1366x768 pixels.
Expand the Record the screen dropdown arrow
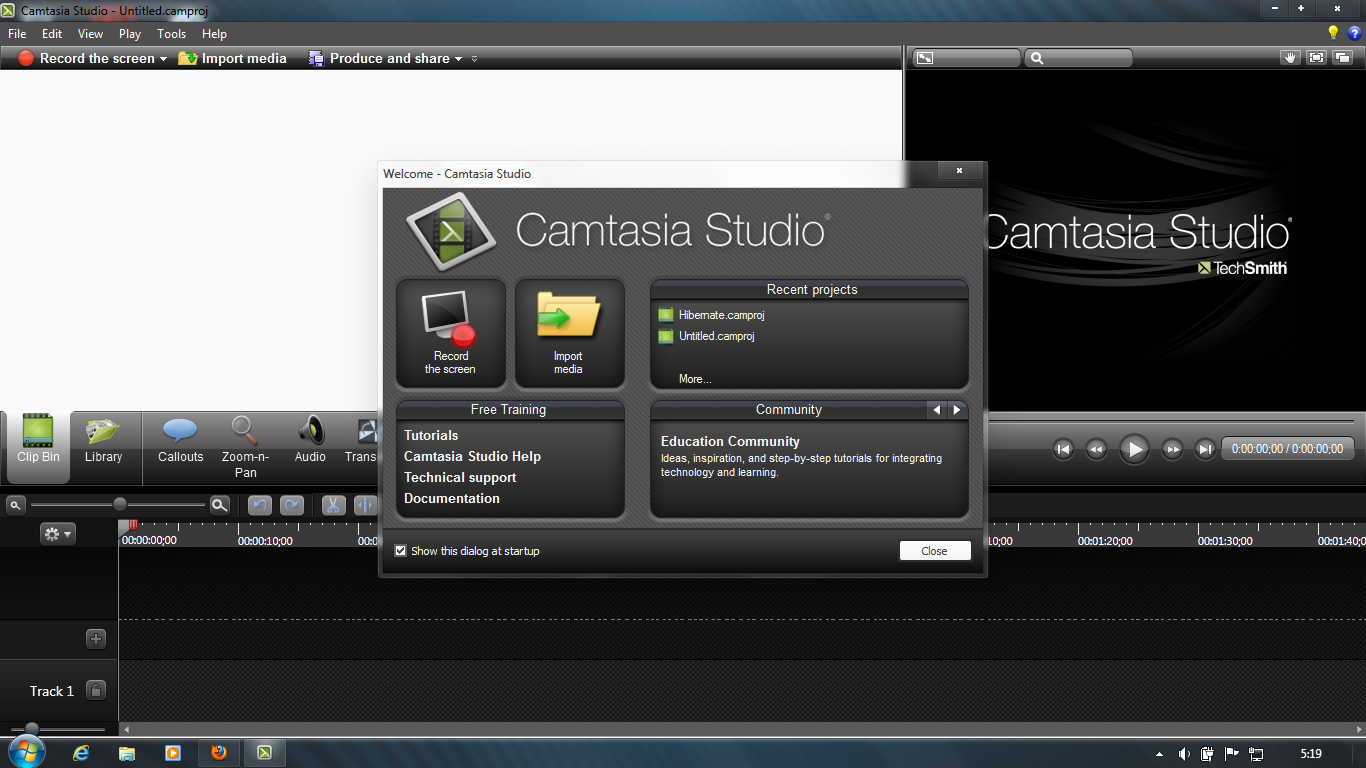pyautogui.click(x=163, y=59)
